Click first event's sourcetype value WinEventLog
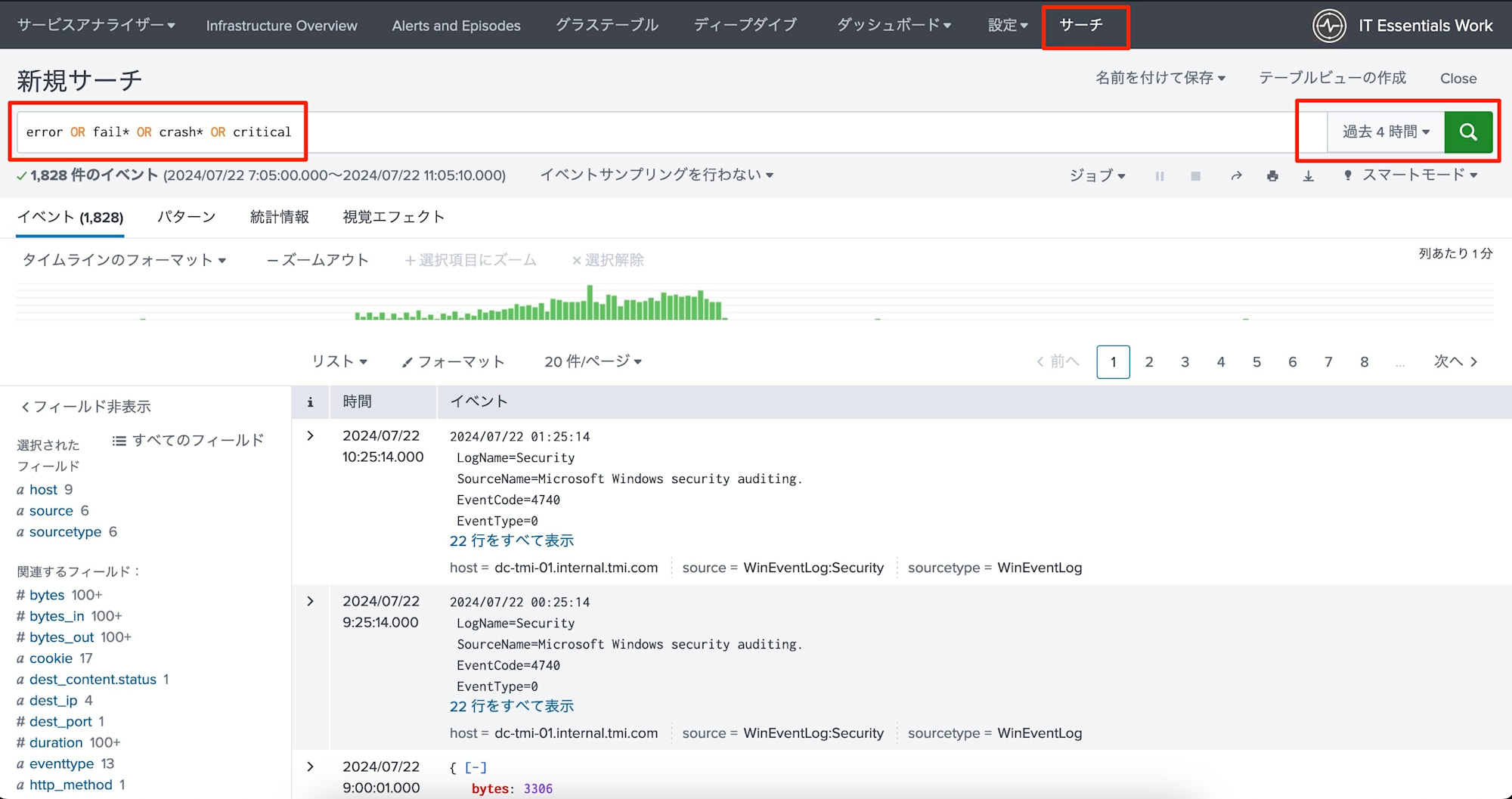The height and width of the screenshot is (799, 1512). click(1039, 568)
